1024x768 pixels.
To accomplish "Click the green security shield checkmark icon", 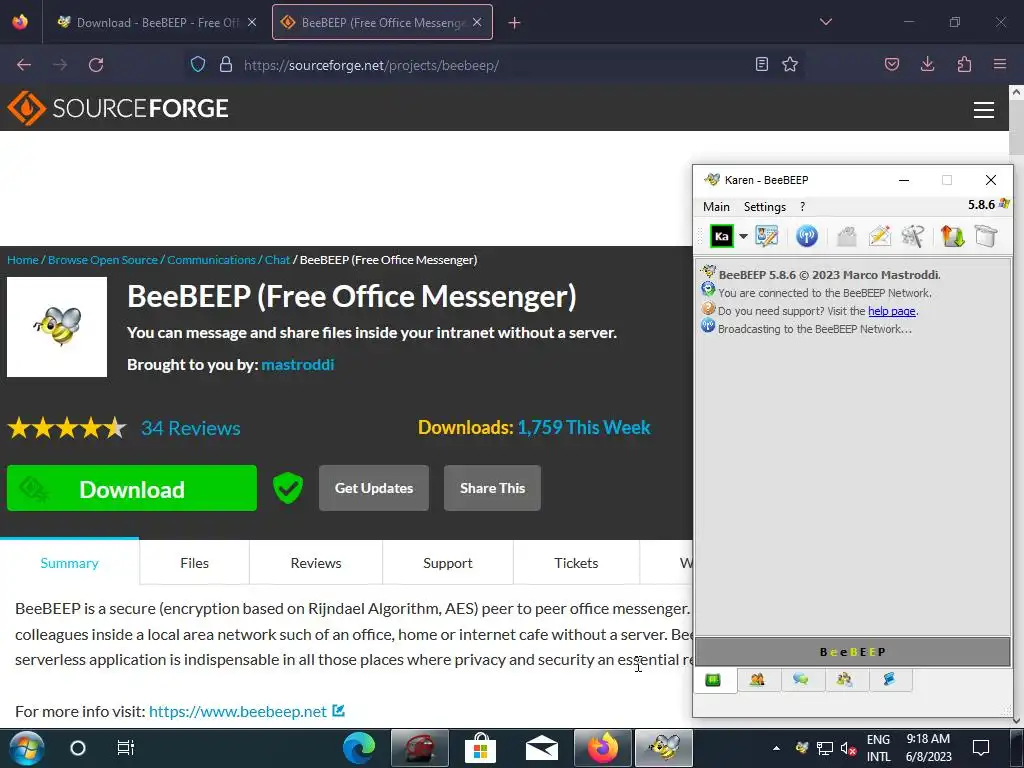I will click(288, 488).
